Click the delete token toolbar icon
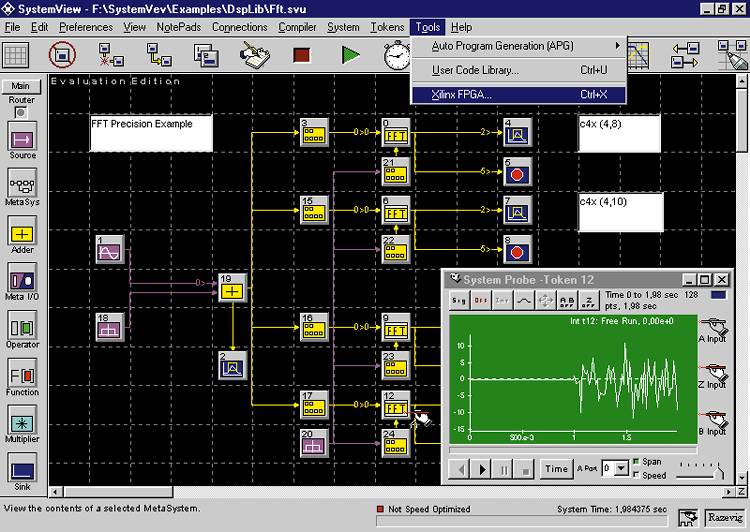The height and width of the screenshot is (532, 750). 62,55
